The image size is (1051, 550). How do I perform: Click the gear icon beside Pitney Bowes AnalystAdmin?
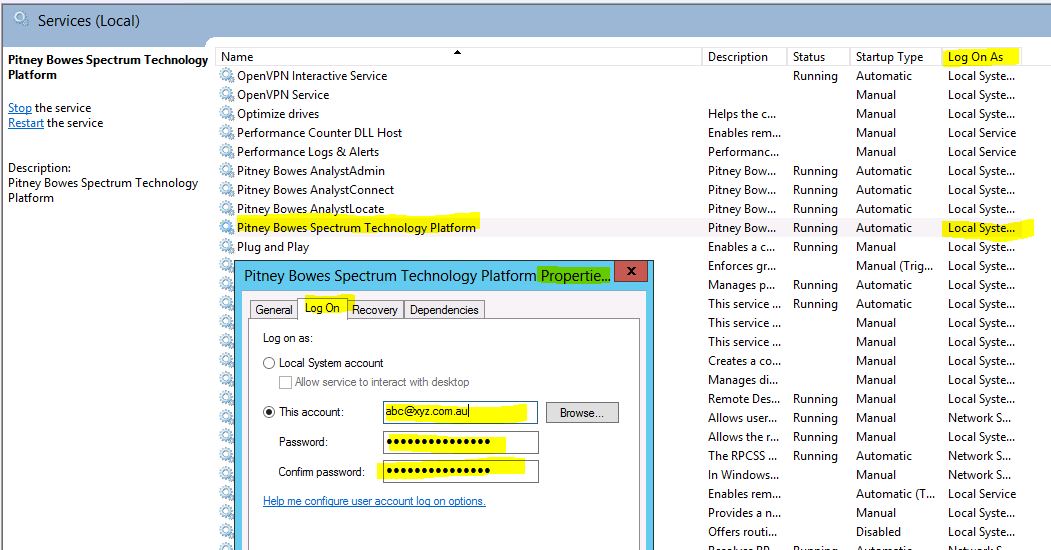coord(227,170)
